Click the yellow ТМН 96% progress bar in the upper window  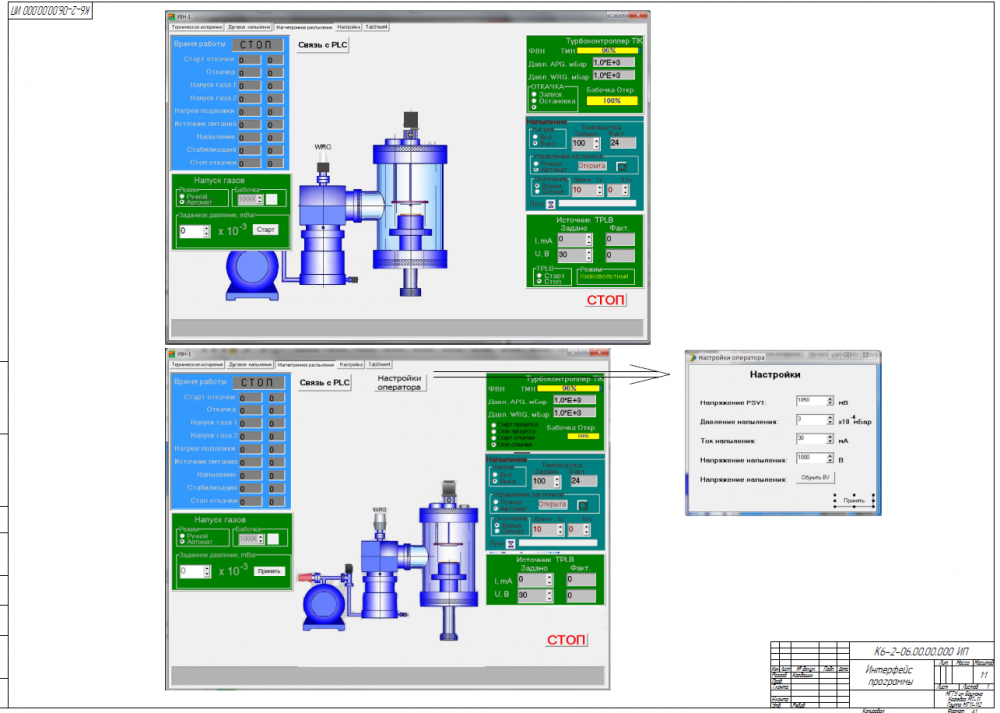click(608, 50)
